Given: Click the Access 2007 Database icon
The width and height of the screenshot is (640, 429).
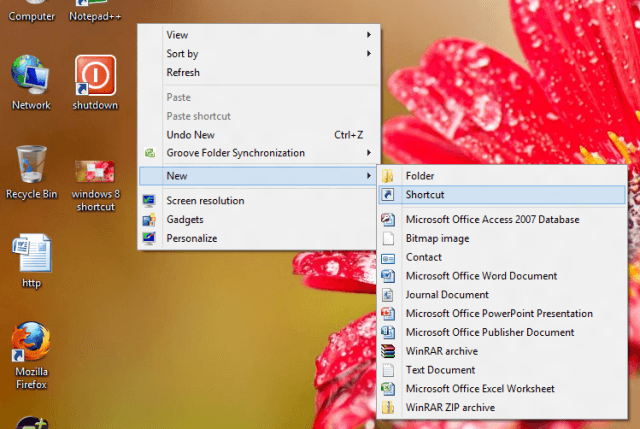Looking at the screenshot, I should 388,220.
